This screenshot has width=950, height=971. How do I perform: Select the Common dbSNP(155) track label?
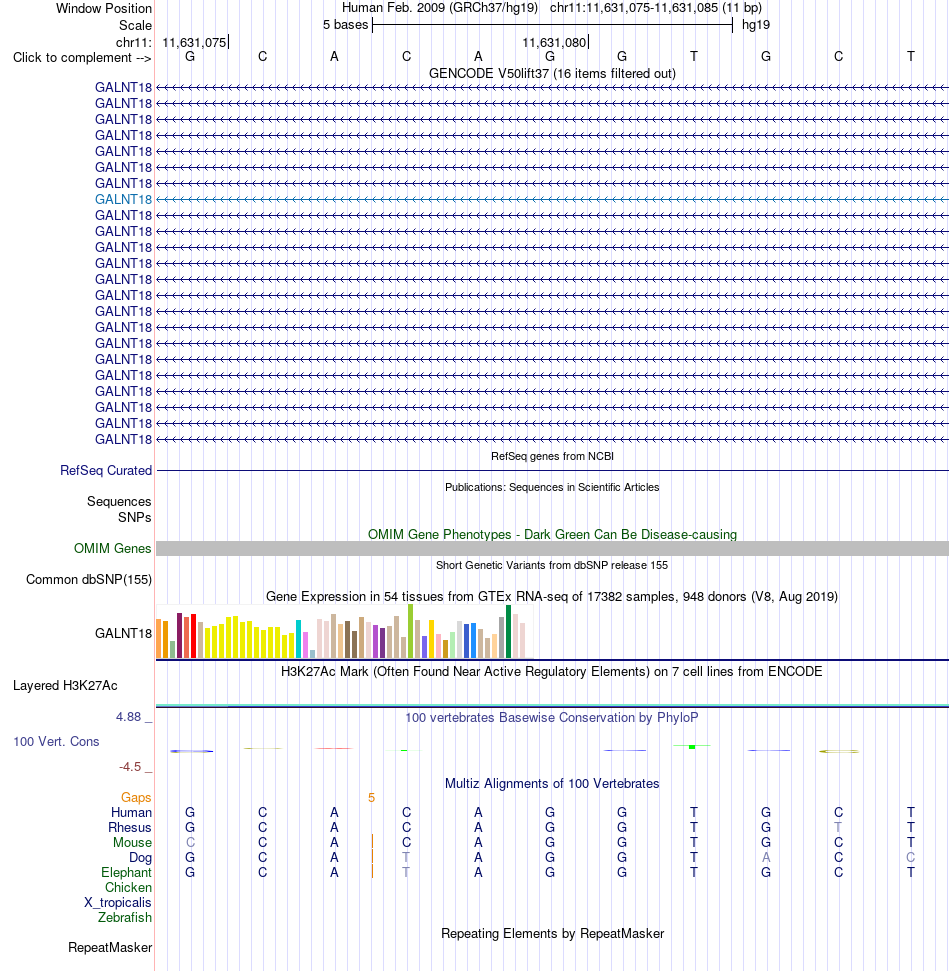click(89, 580)
